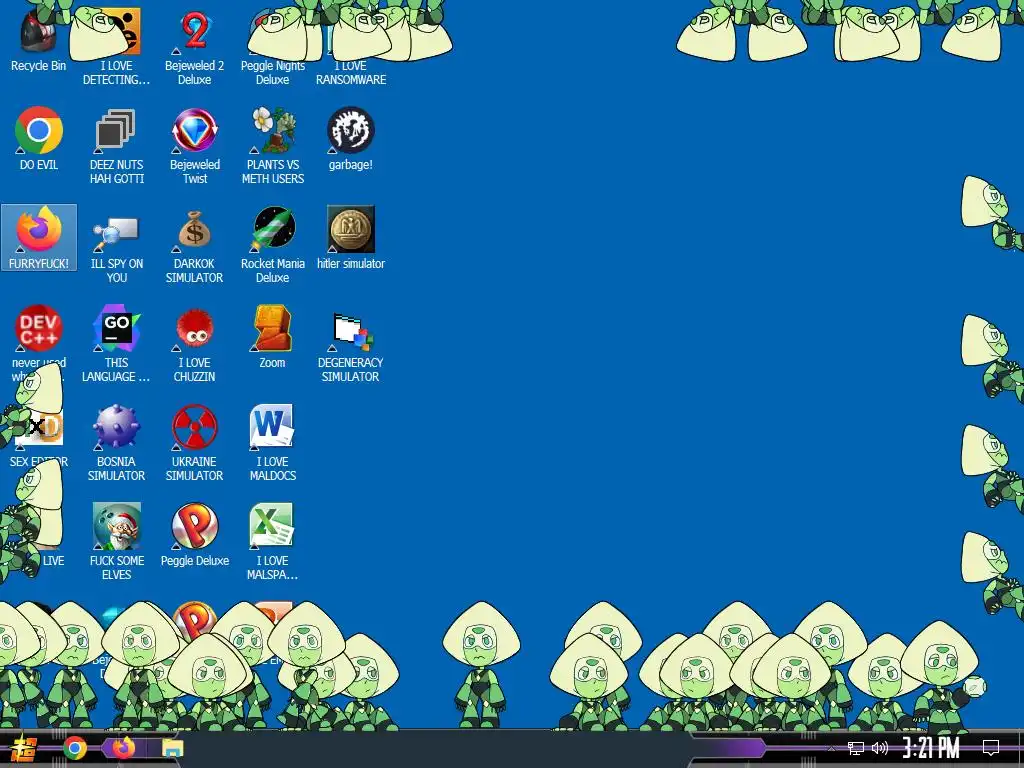The width and height of the screenshot is (1024, 768).
Task: Select the Adobe XD desktop shortcut
Action: coord(39,428)
